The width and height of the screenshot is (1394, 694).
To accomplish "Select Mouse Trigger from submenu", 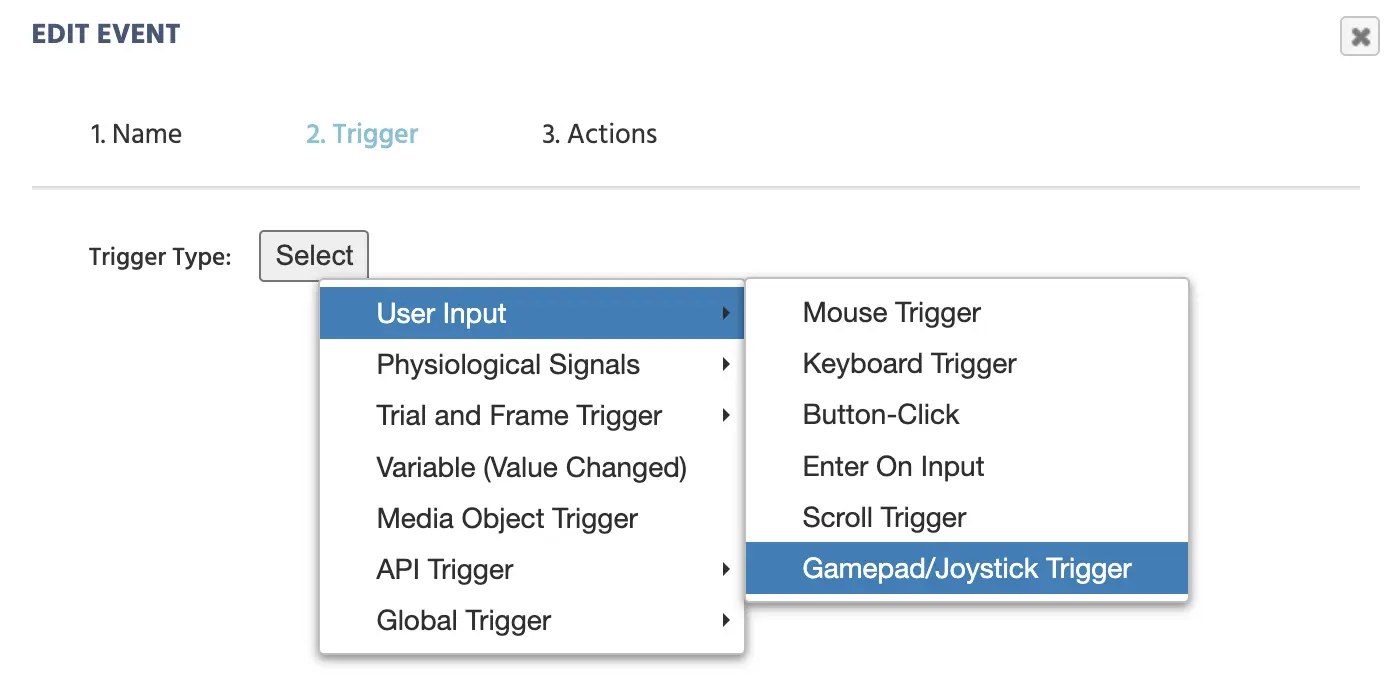I will pos(967,313).
